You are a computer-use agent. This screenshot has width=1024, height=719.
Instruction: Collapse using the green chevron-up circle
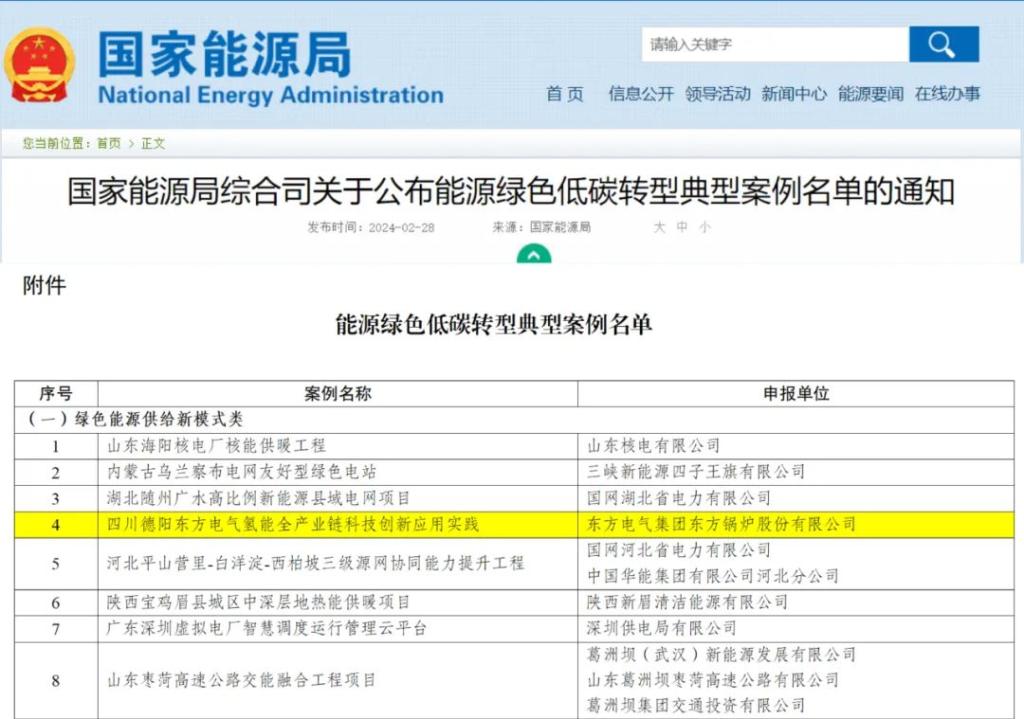534,256
